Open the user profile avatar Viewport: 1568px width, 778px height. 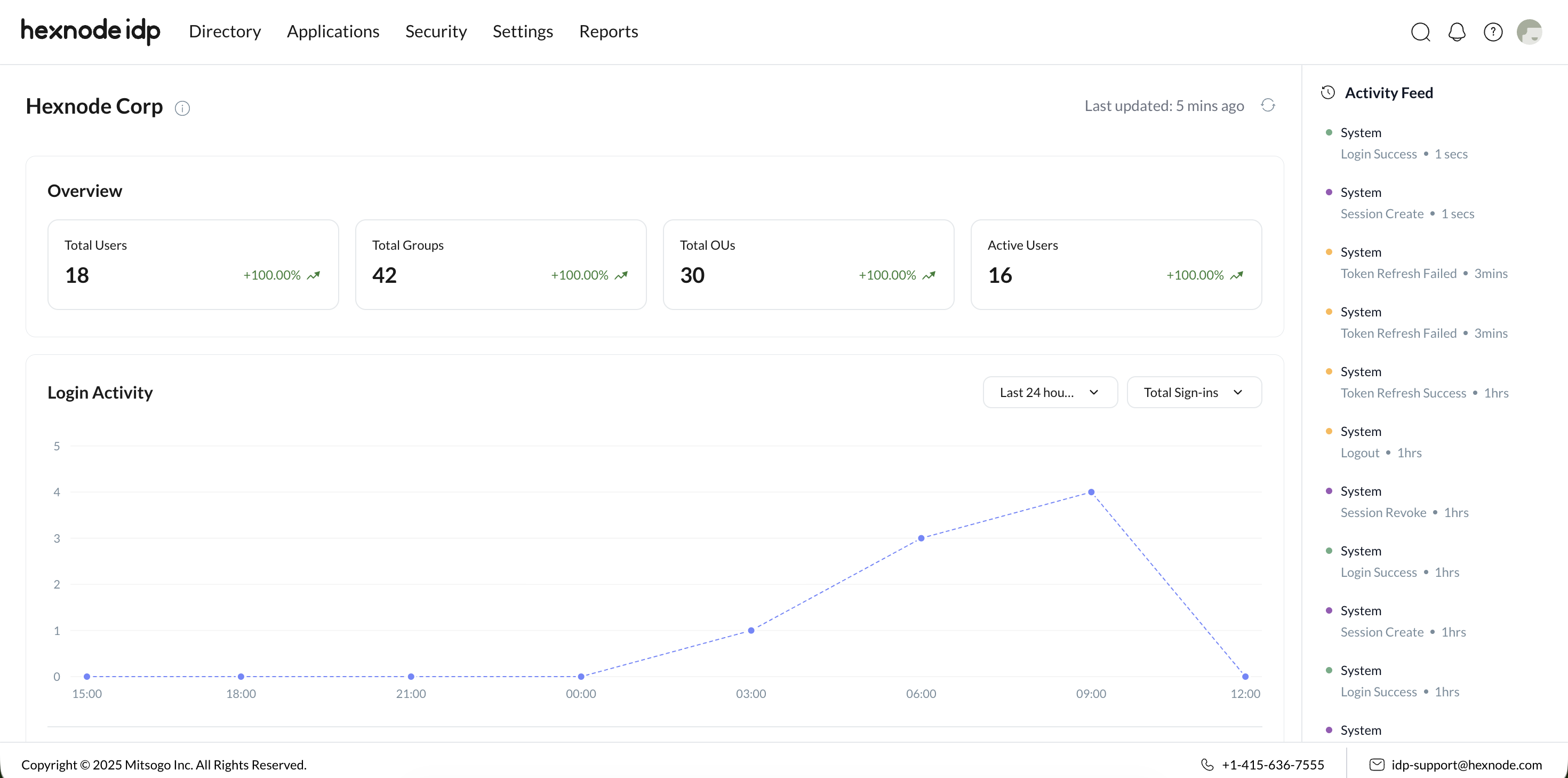pos(1529,31)
